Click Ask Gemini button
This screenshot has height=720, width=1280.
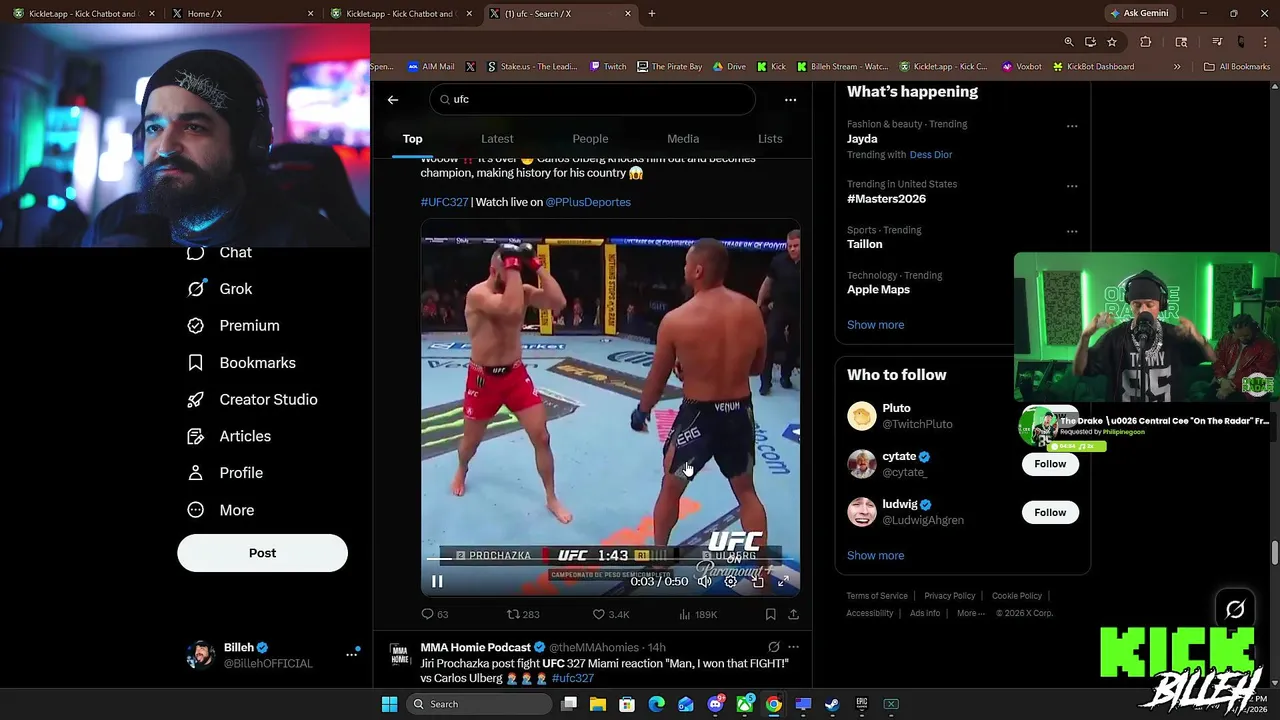tap(1138, 14)
